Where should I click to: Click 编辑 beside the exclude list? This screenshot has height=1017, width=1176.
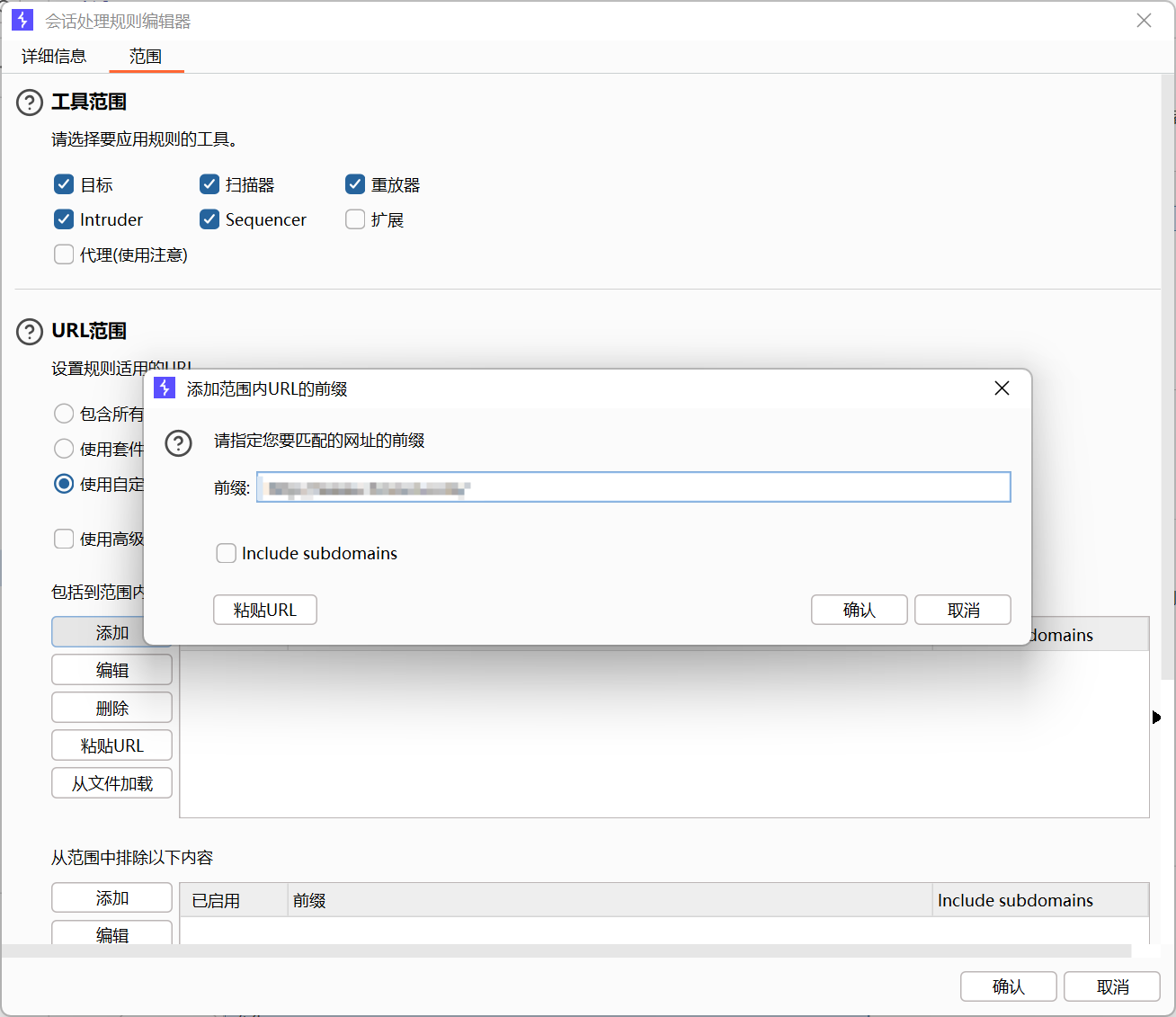[x=111, y=933]
